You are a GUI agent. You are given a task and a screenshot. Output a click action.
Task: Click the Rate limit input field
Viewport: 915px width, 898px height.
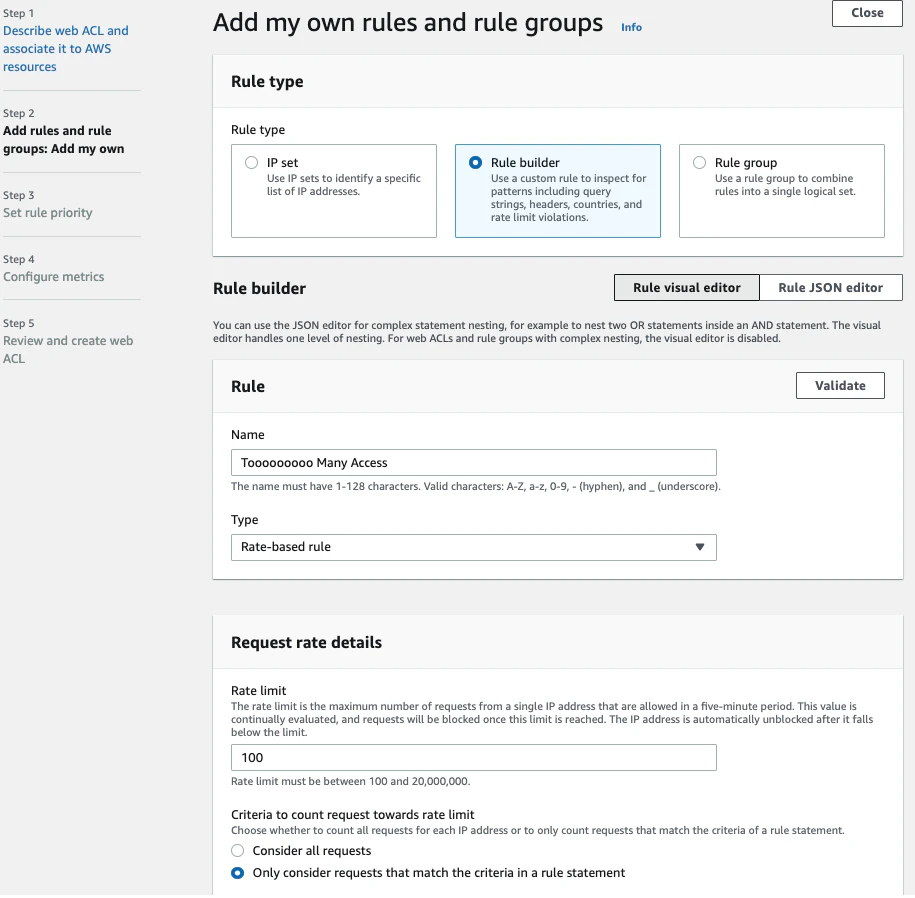coord(473,757)
